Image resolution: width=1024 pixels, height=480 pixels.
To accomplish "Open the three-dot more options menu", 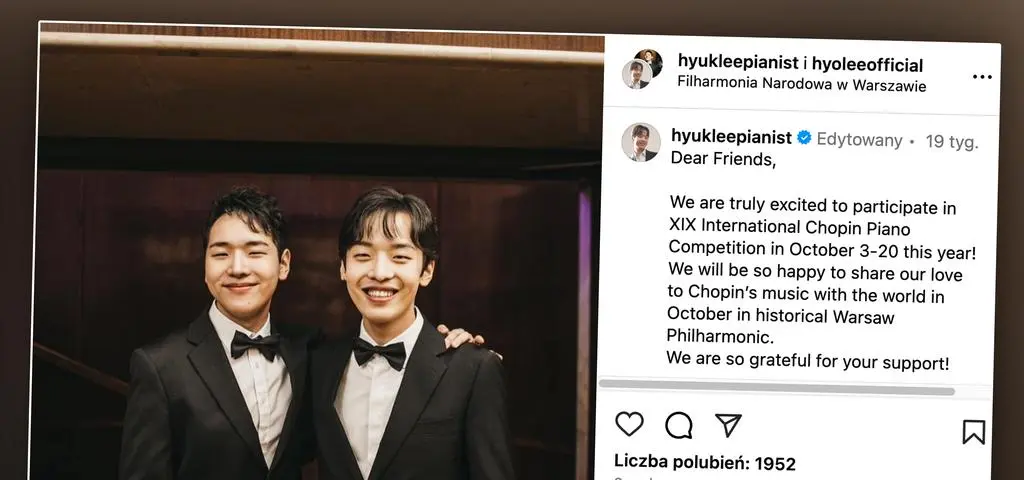I will [x=982, y=77].
